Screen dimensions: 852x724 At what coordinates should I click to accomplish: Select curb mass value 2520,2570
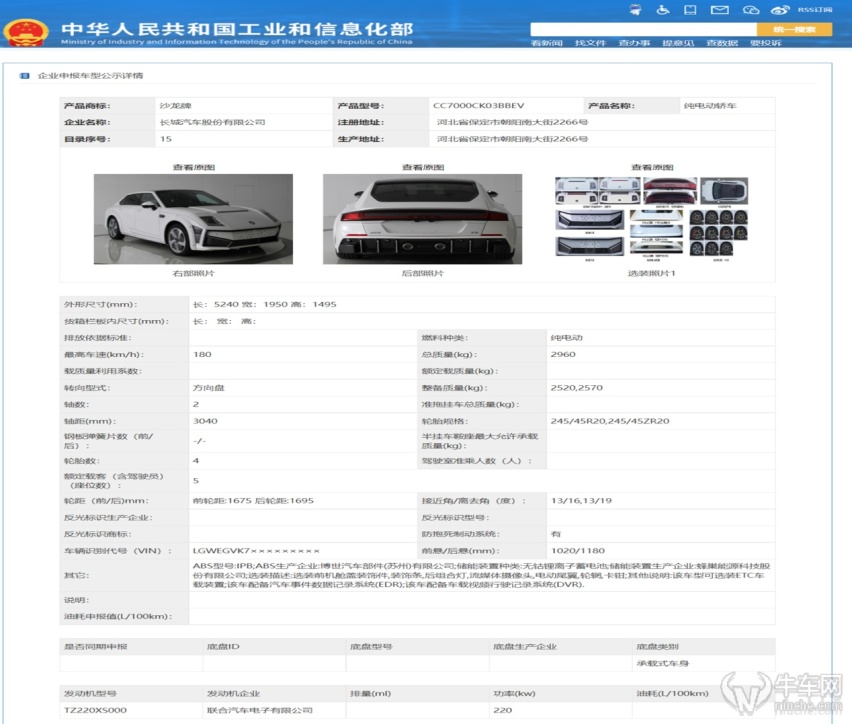[577, 388]
